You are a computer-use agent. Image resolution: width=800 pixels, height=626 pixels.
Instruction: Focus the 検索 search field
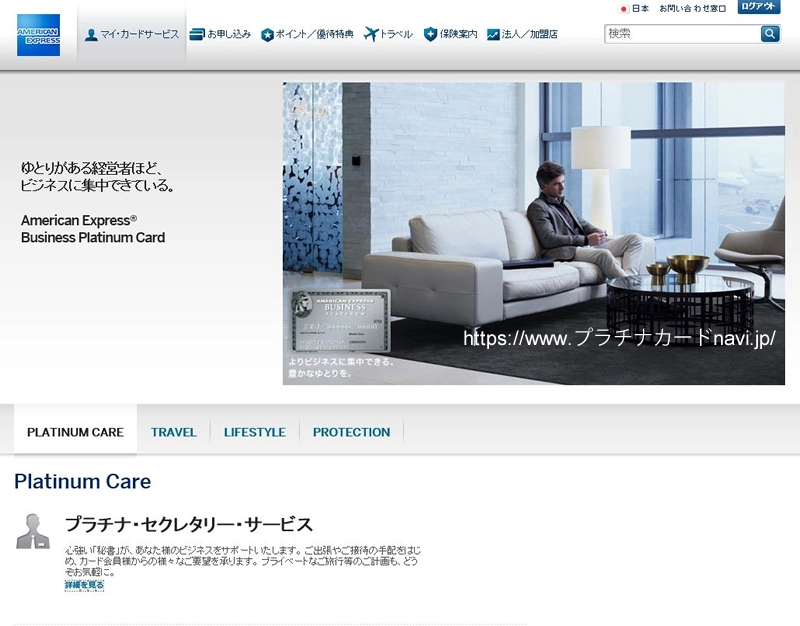point(682,34)
